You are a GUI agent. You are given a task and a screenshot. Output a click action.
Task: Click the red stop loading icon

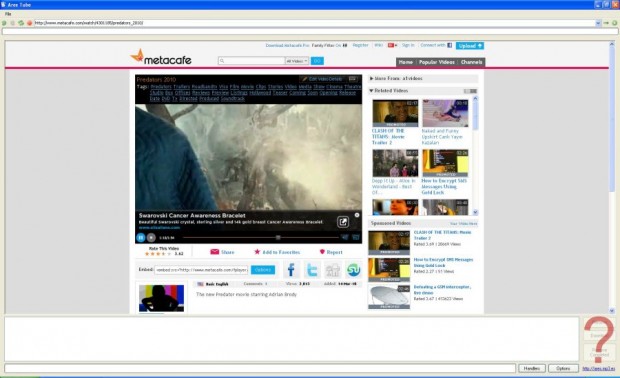pos(29,23)
